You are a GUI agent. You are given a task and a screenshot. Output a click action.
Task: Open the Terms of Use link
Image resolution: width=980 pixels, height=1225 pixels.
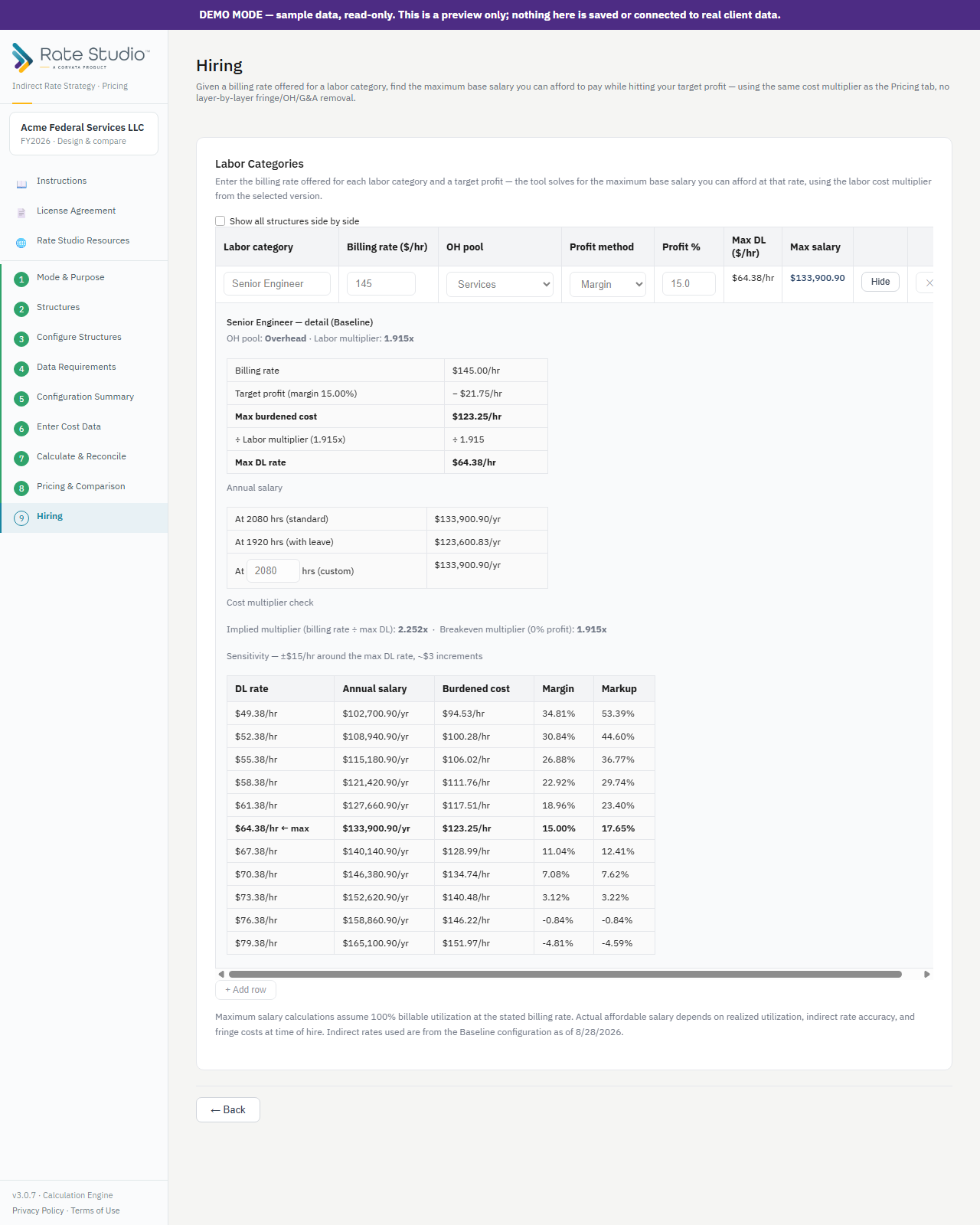pyautogui.click(x=95, y=1211)
